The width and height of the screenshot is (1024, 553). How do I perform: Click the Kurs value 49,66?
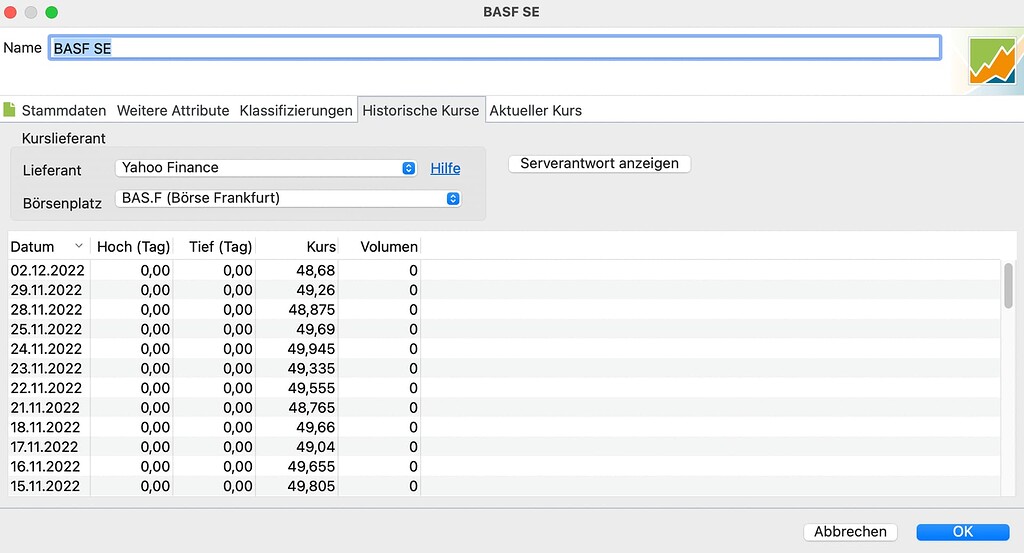click(x=315, y=427)
